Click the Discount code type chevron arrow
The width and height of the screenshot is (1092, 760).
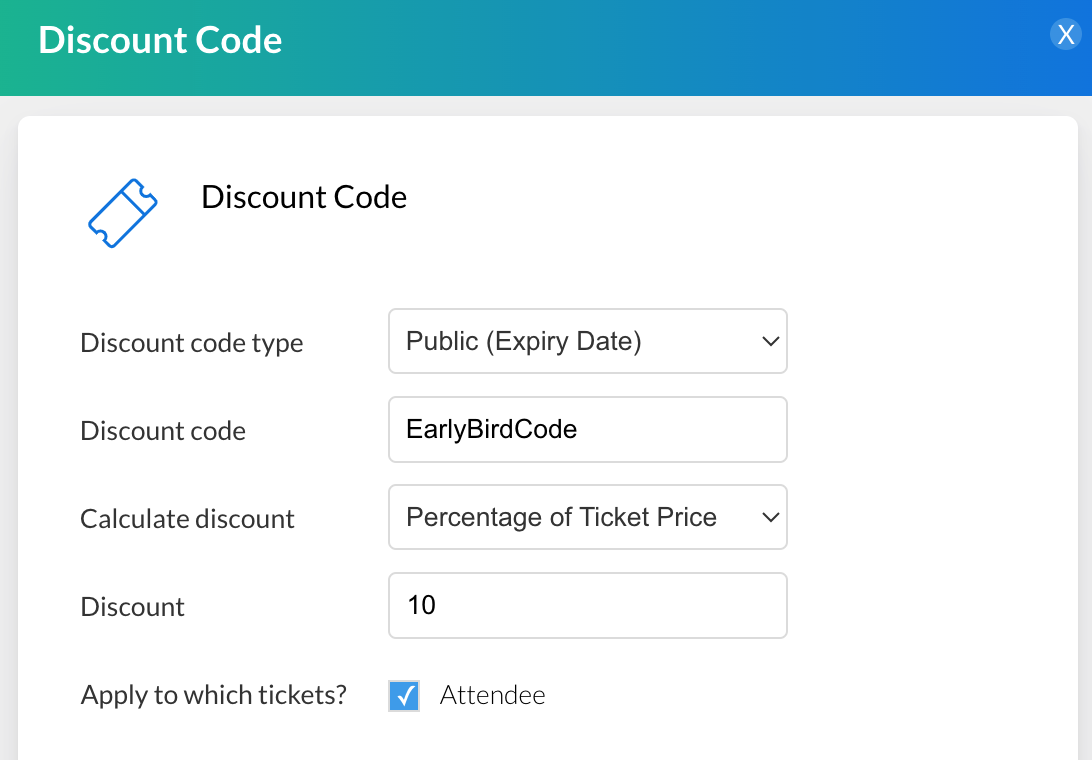770,342
